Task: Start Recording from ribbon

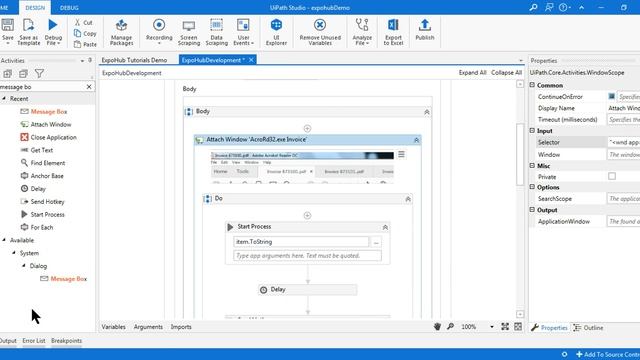Action: tap(159, 31)
